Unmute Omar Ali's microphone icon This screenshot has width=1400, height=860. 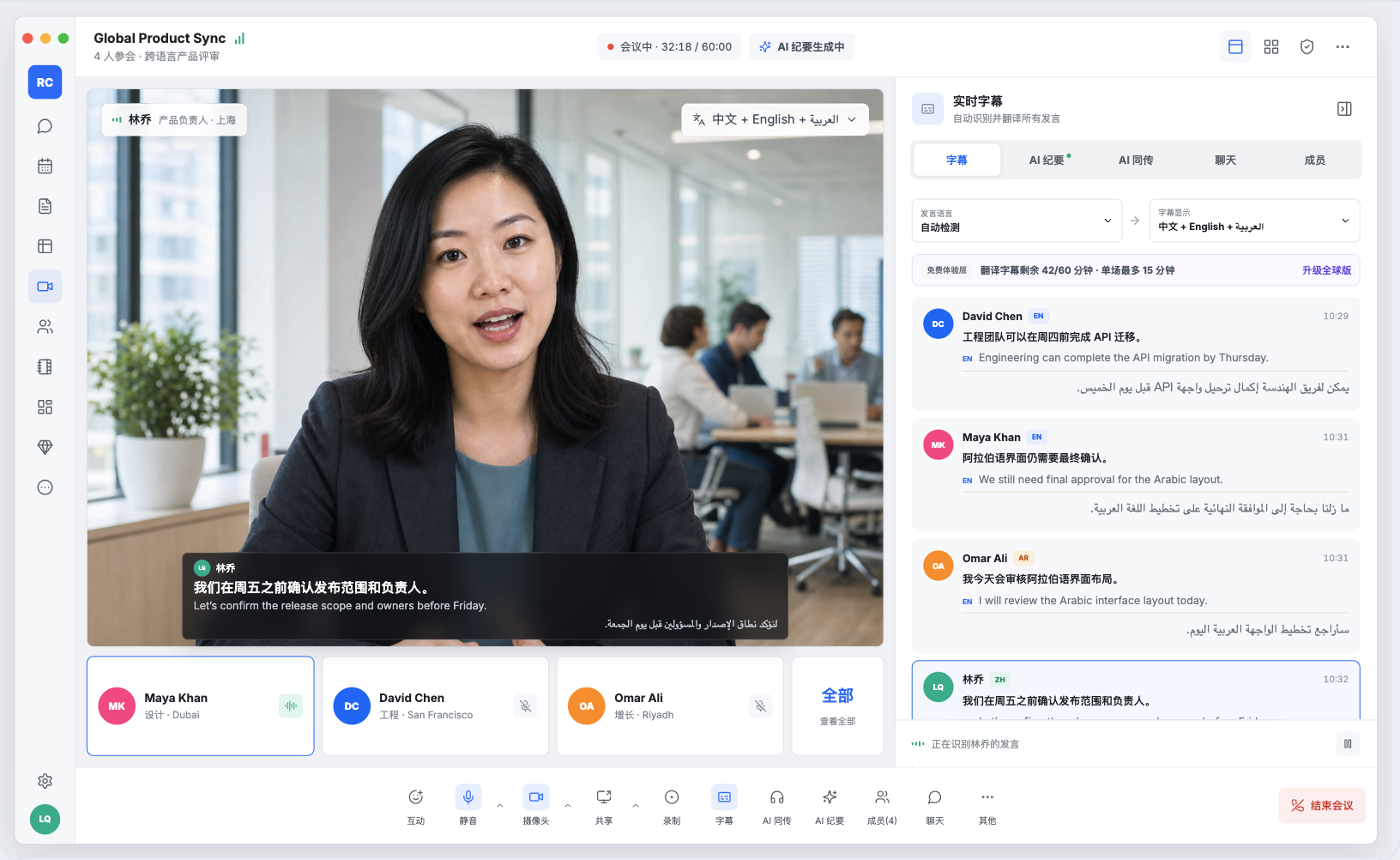point(760,706)
